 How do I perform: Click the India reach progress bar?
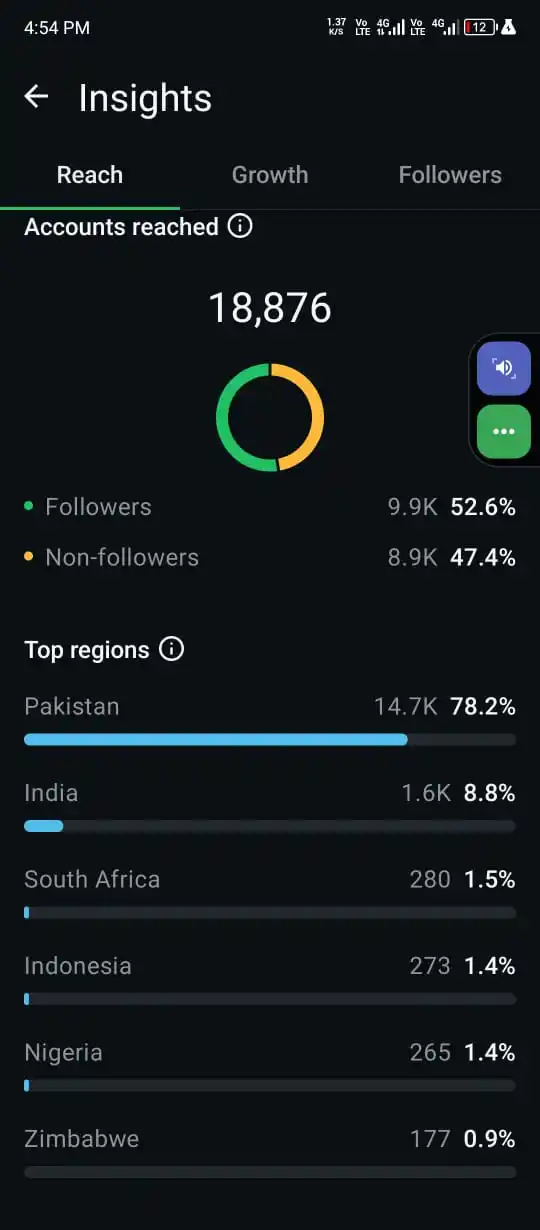pos(270,826)
